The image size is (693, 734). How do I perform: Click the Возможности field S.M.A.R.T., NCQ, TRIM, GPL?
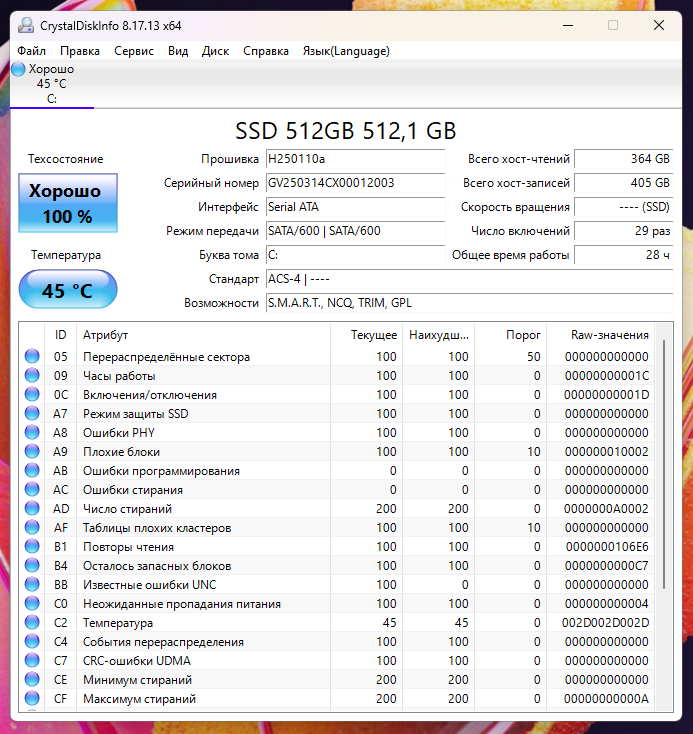470,303
